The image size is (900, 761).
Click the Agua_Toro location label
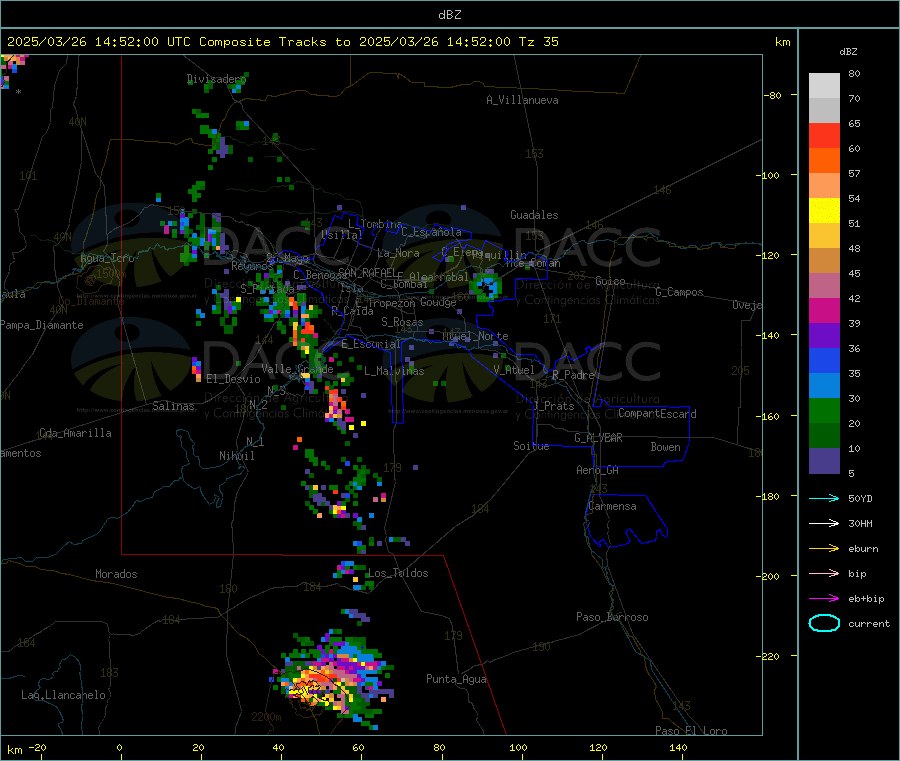coord(107,258)
